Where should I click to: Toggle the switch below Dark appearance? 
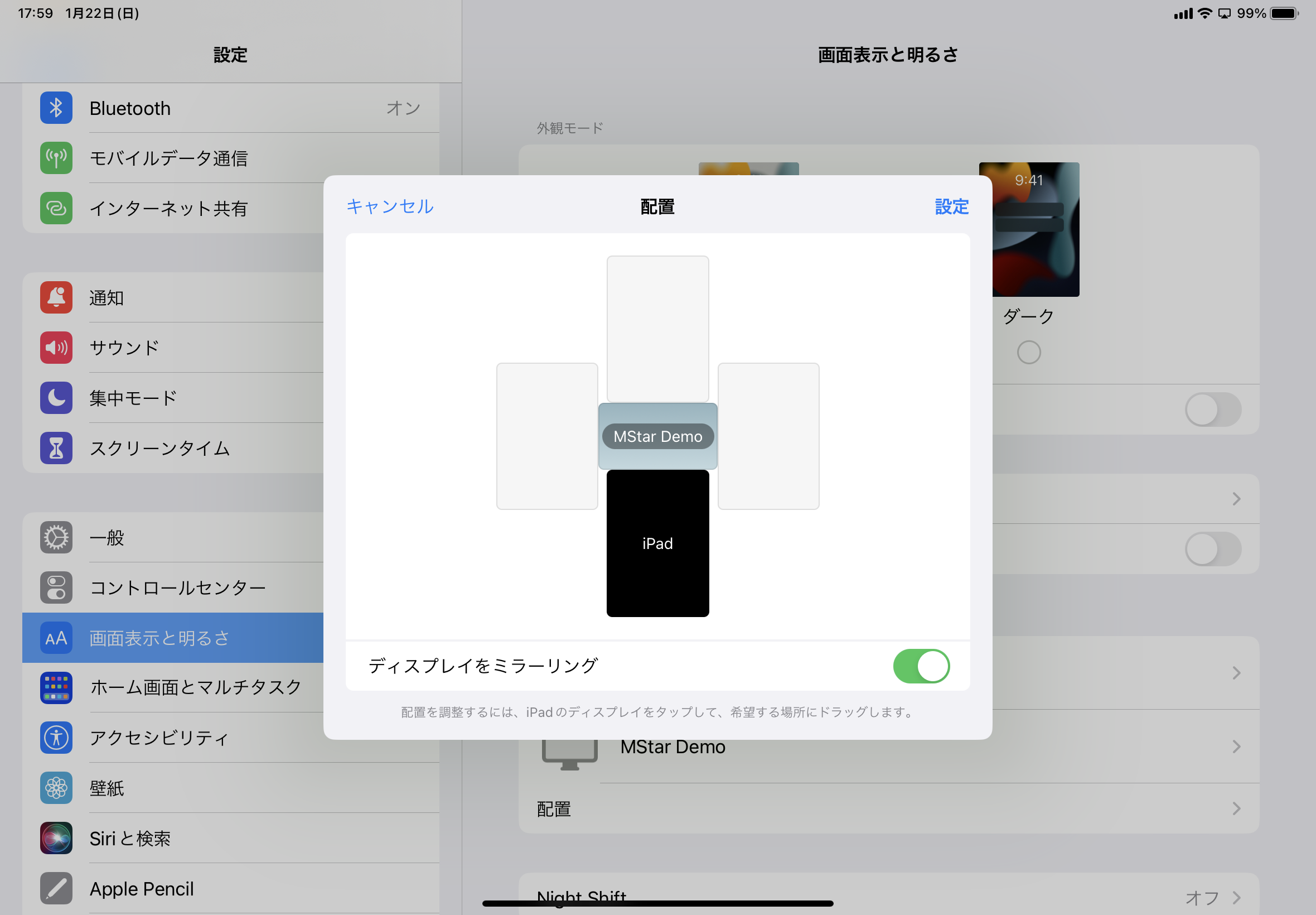[x=1212, y=410]
